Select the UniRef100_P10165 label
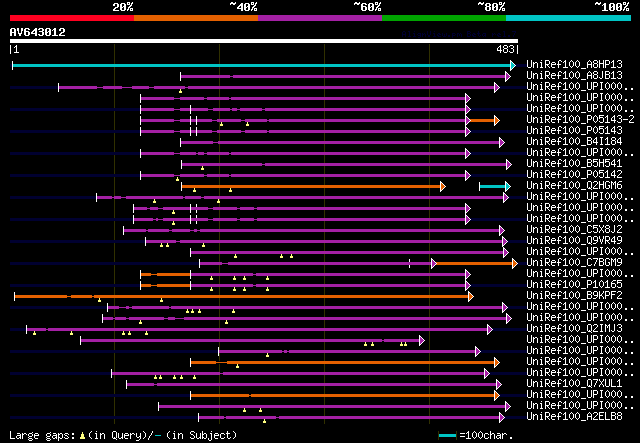 574,285
